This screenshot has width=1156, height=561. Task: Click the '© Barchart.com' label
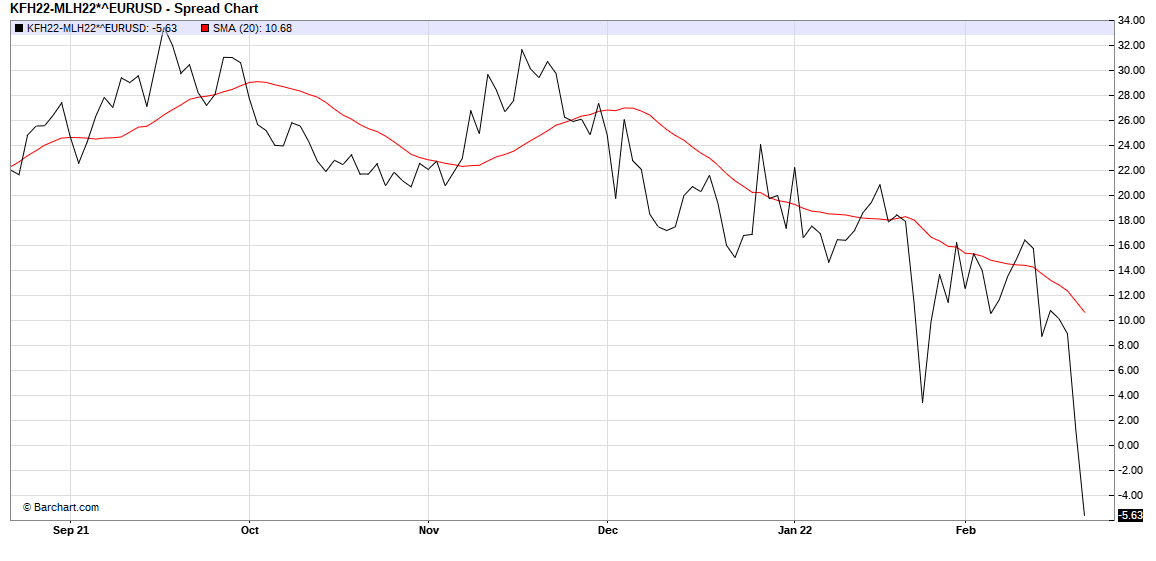[x=60, y=508]
